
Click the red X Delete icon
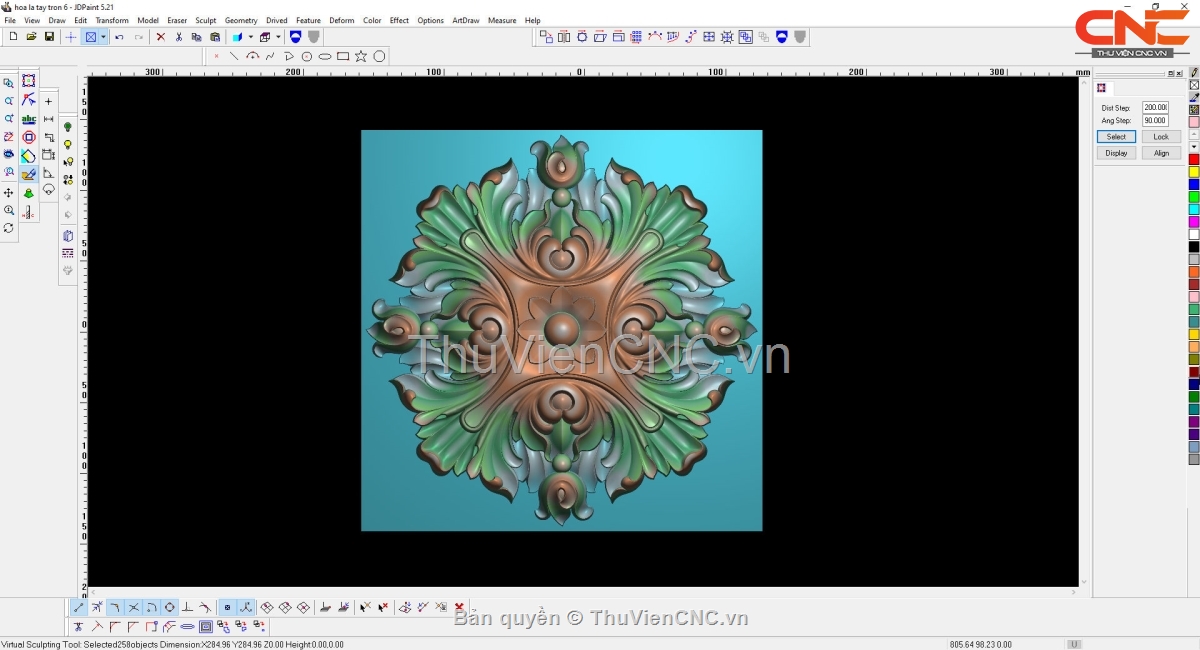[160, 37]
